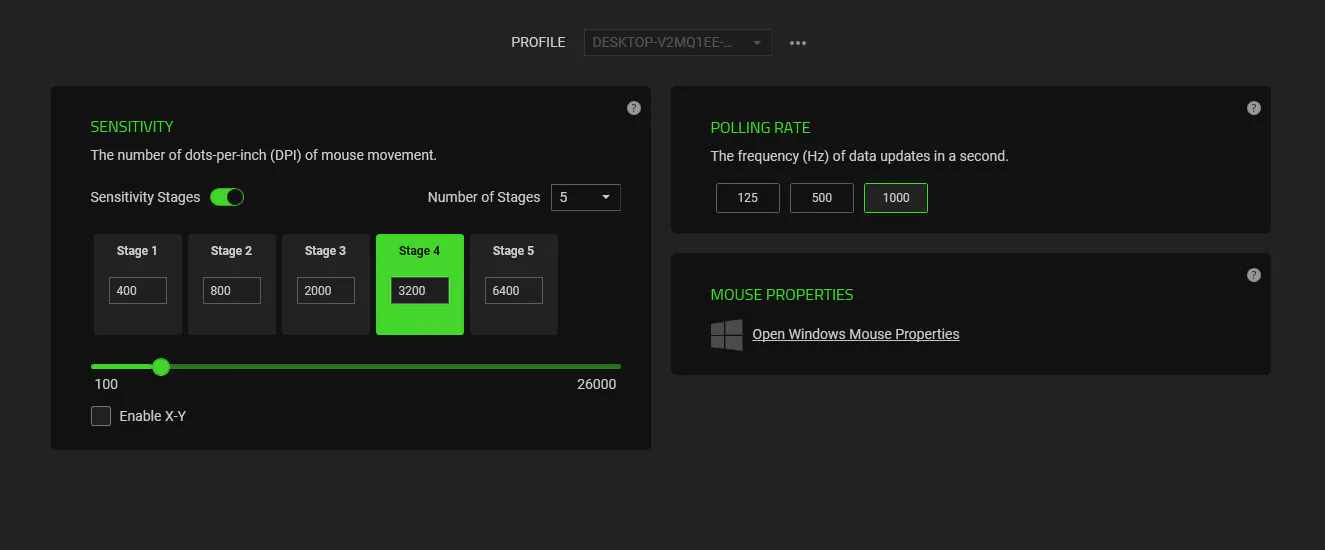Click the Stage 3 DPI field showing 2000

[x=326, y=291]
